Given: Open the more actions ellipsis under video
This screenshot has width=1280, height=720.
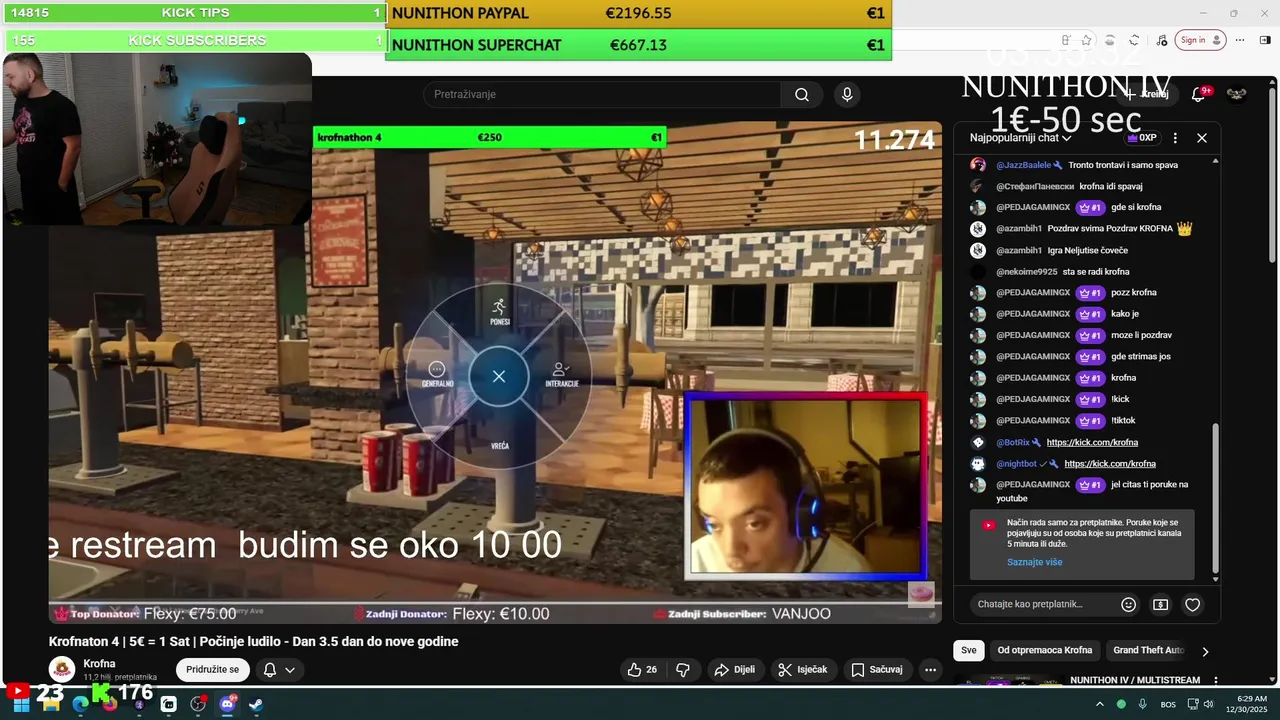Looking at the screenshot, I should coord(930,669).
